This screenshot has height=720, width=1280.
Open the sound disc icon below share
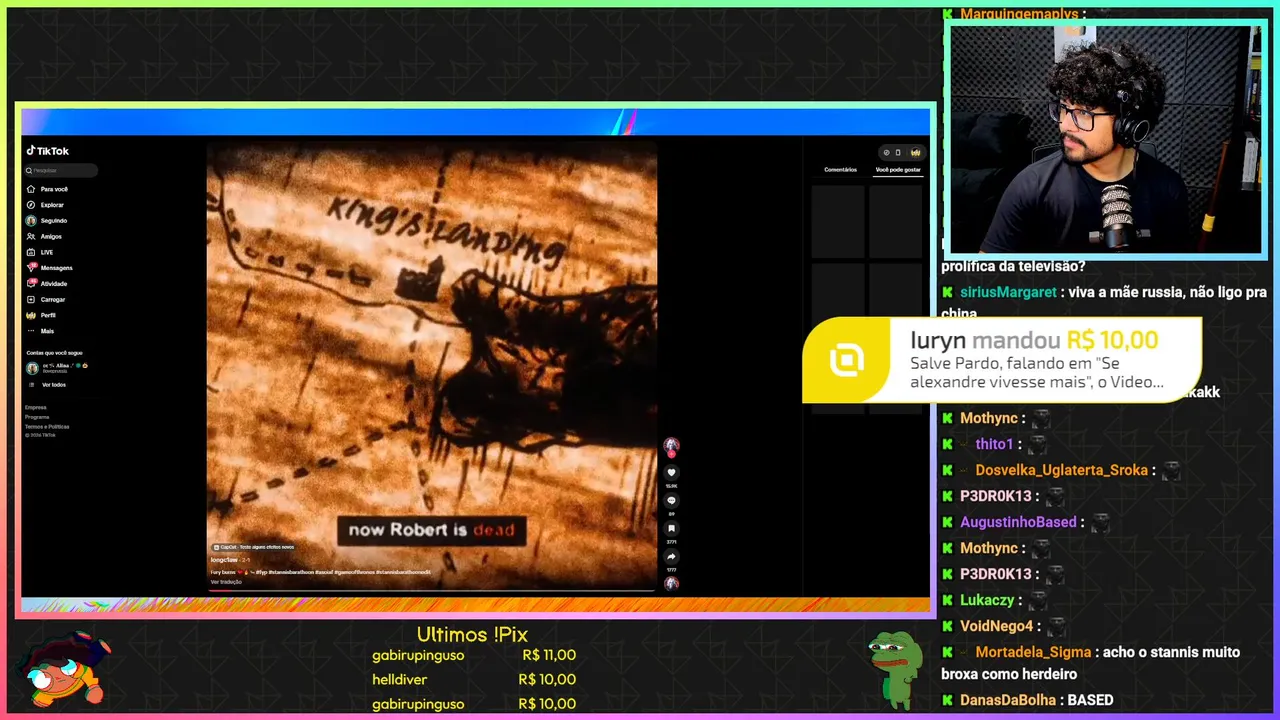672,583
